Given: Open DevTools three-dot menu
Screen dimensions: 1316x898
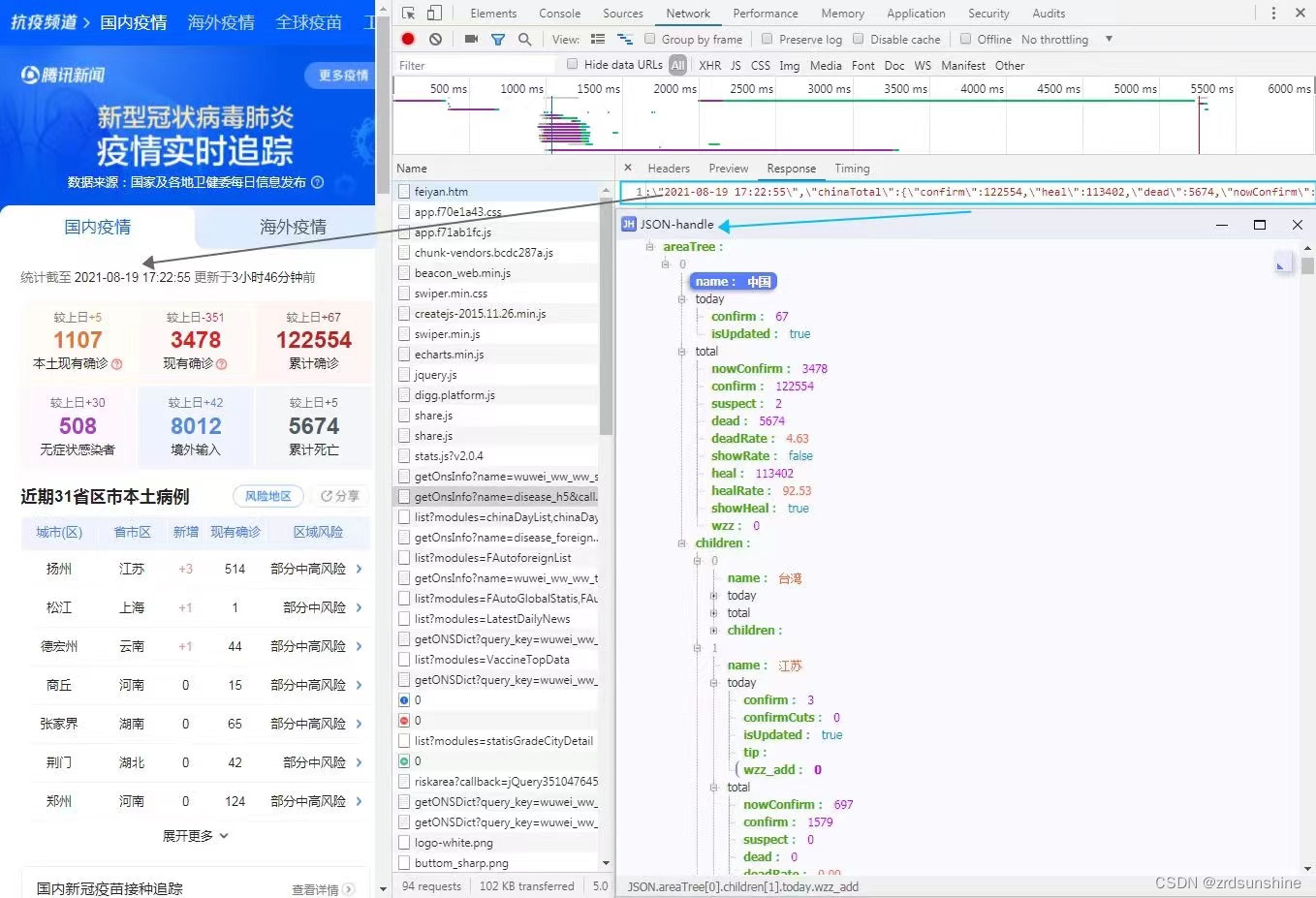Looking at the screenshot, I should click(1272, 14).
